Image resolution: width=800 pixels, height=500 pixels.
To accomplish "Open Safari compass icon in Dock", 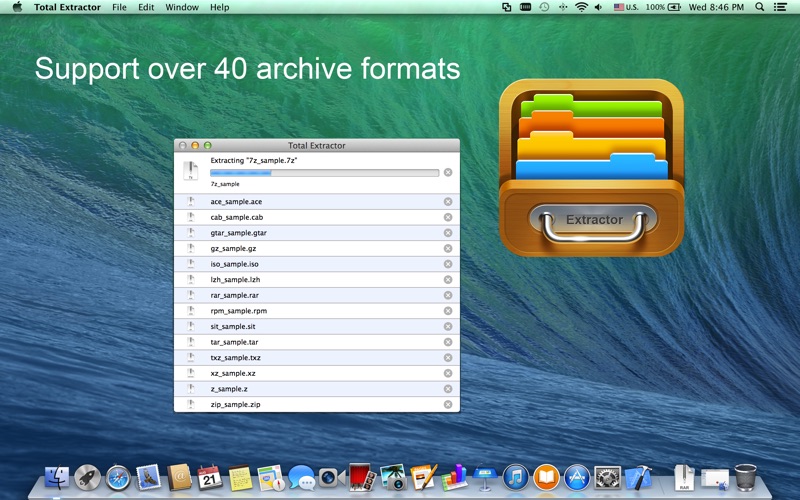I will coord(118,478).
